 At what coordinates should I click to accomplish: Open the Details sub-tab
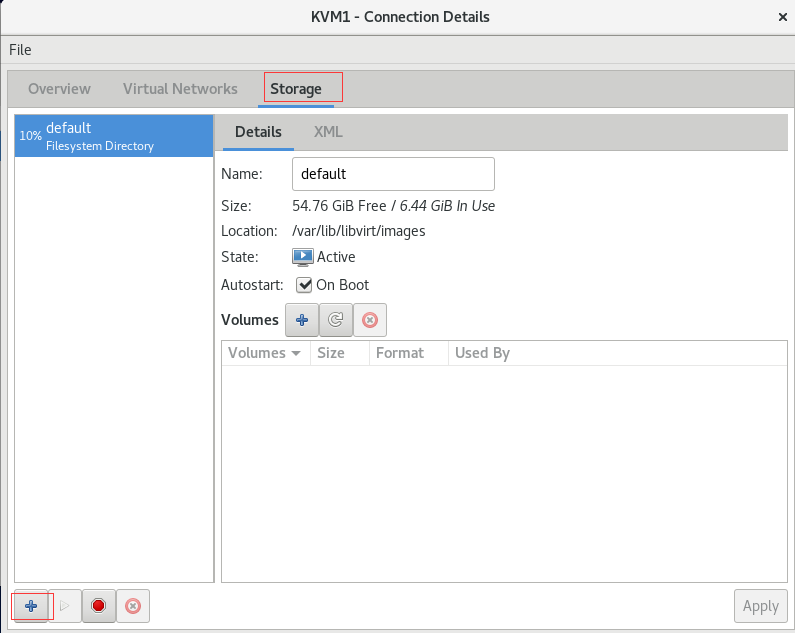pyautogui.click(x=258, y=132)
